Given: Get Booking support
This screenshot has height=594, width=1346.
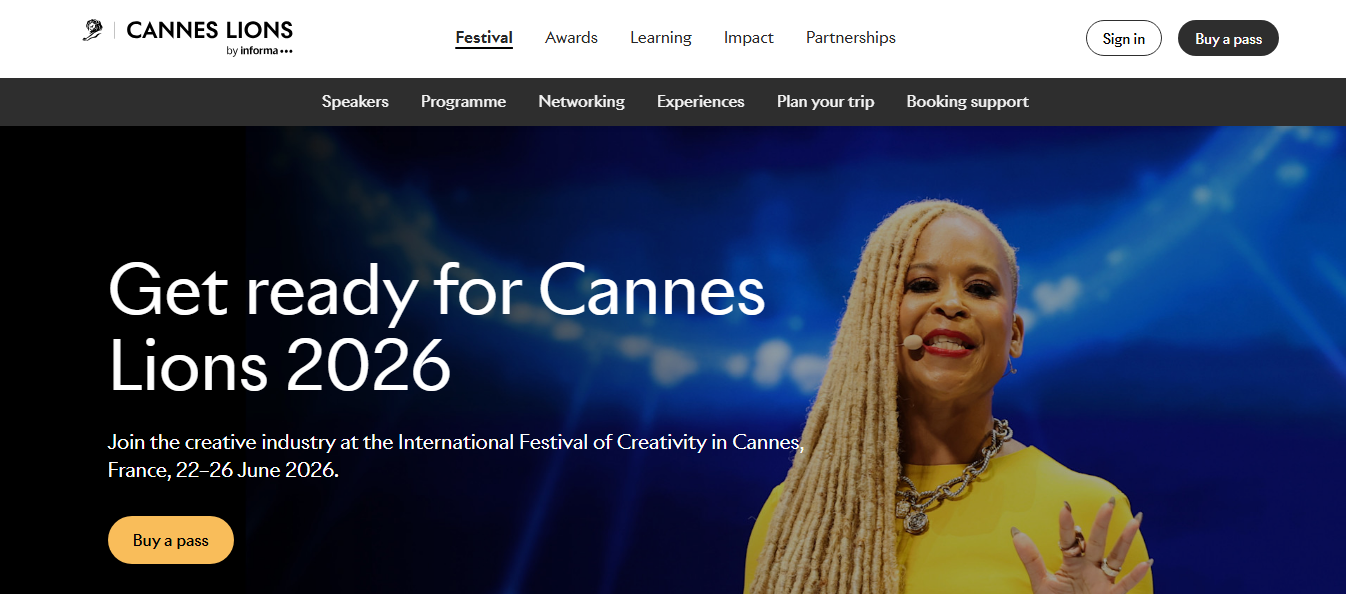Looking at the screenshot, I should (966, 101).
